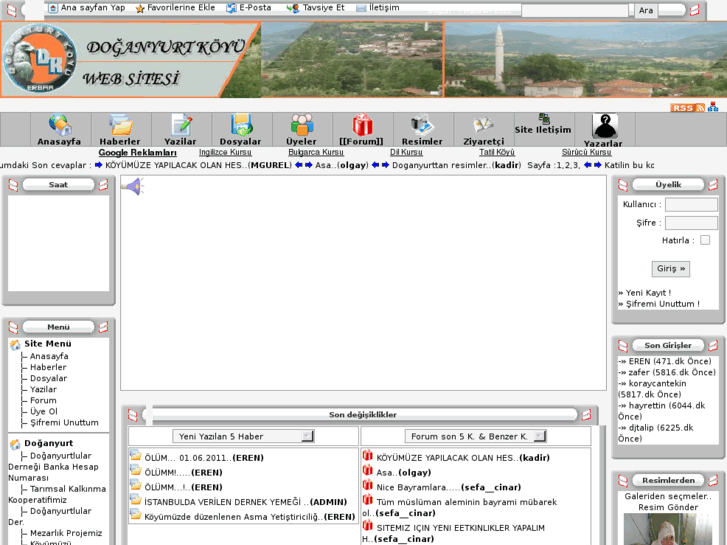Image resolution: width=727 pixels, height=545 pixels.
Task: Click the Tavsiye Et icon
Action: [293, 8]
